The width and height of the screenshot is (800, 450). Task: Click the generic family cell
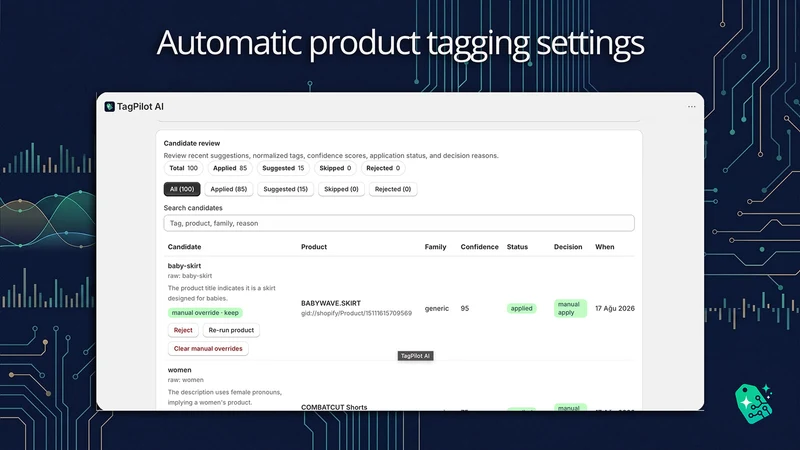(437, 309)
